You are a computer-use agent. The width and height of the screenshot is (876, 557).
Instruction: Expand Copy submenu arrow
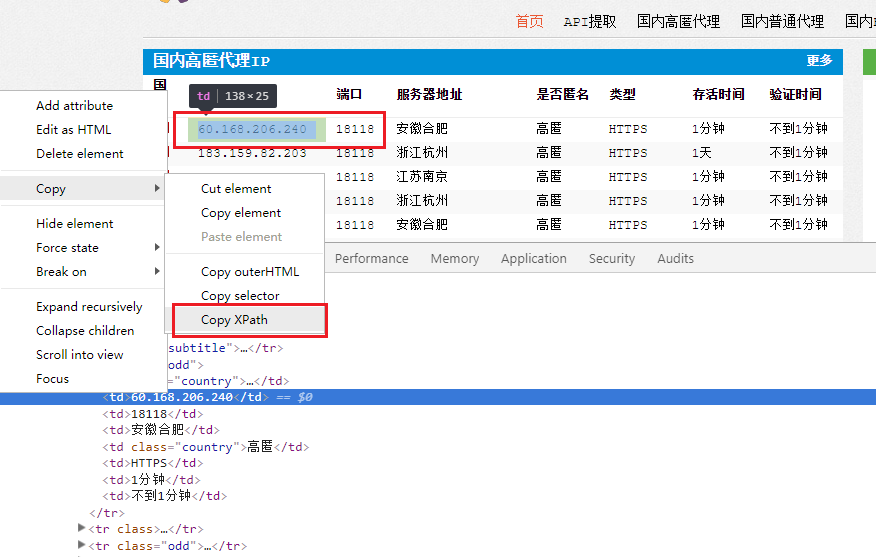[x=157, y=188]
